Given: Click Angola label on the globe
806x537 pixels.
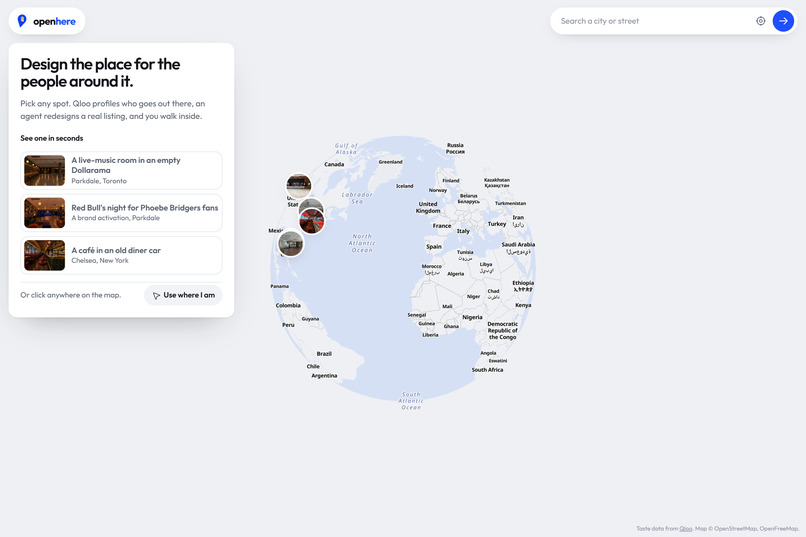Looking at the screenshot, I should 488,353.
